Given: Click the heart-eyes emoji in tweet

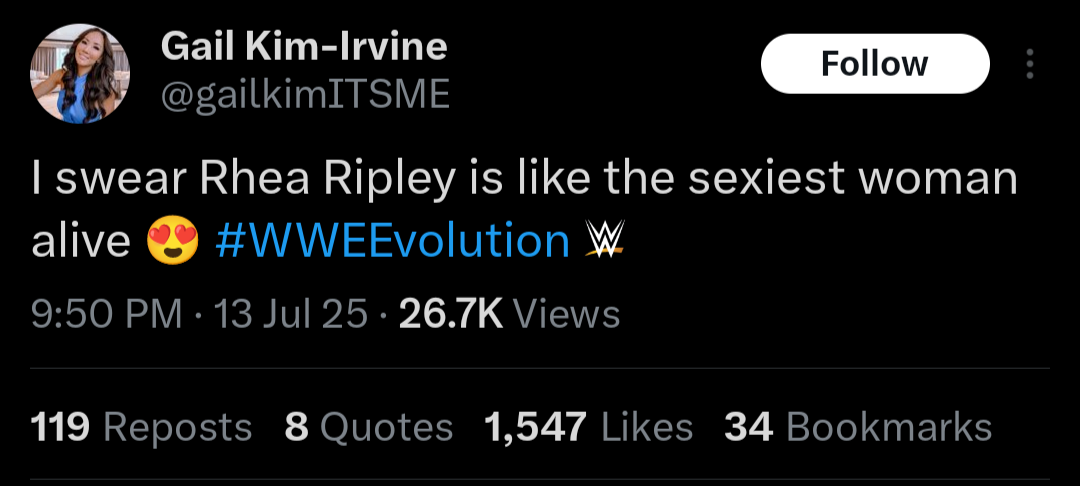Looking at the screenshot, I should click(x=173, y=240).
